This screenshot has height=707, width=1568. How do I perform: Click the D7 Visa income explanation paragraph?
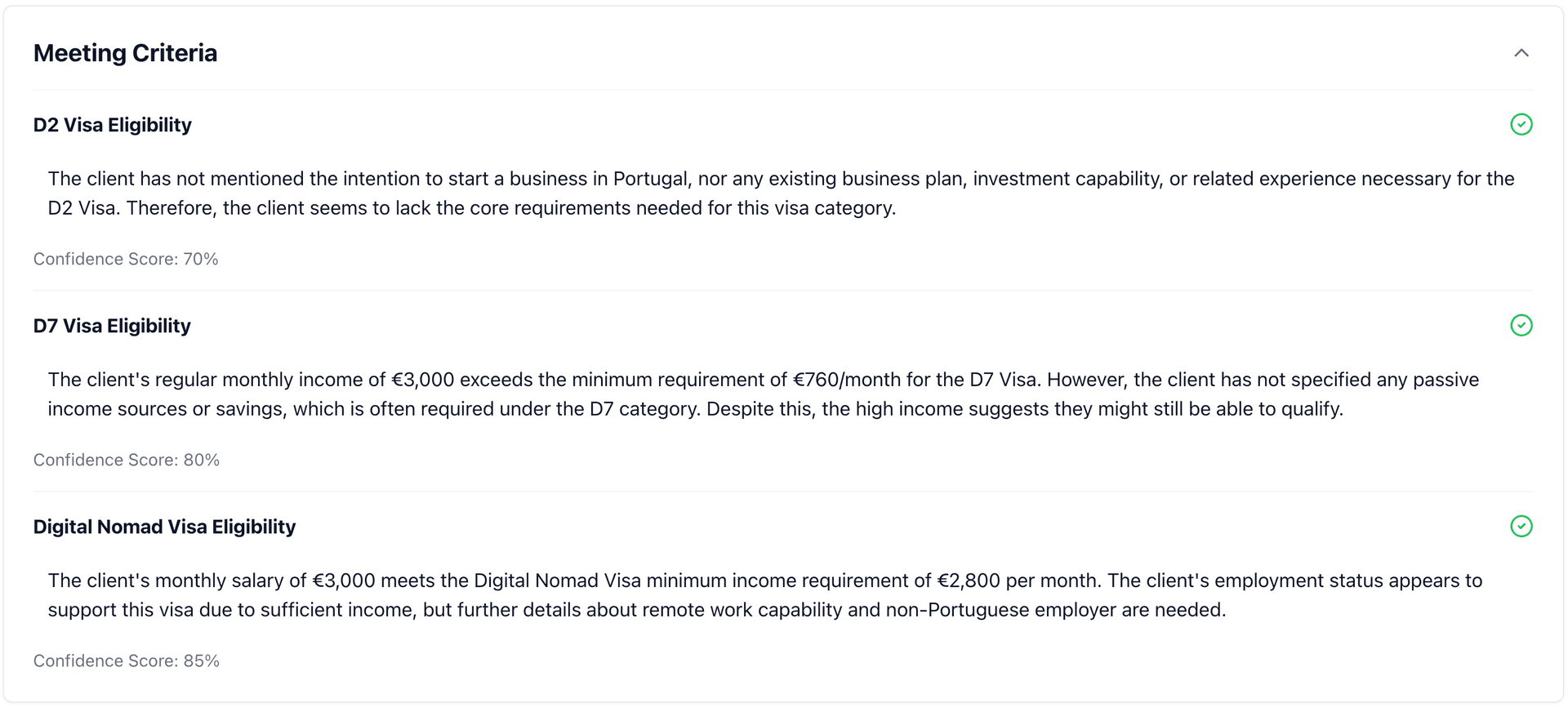(x=764, y=394)
